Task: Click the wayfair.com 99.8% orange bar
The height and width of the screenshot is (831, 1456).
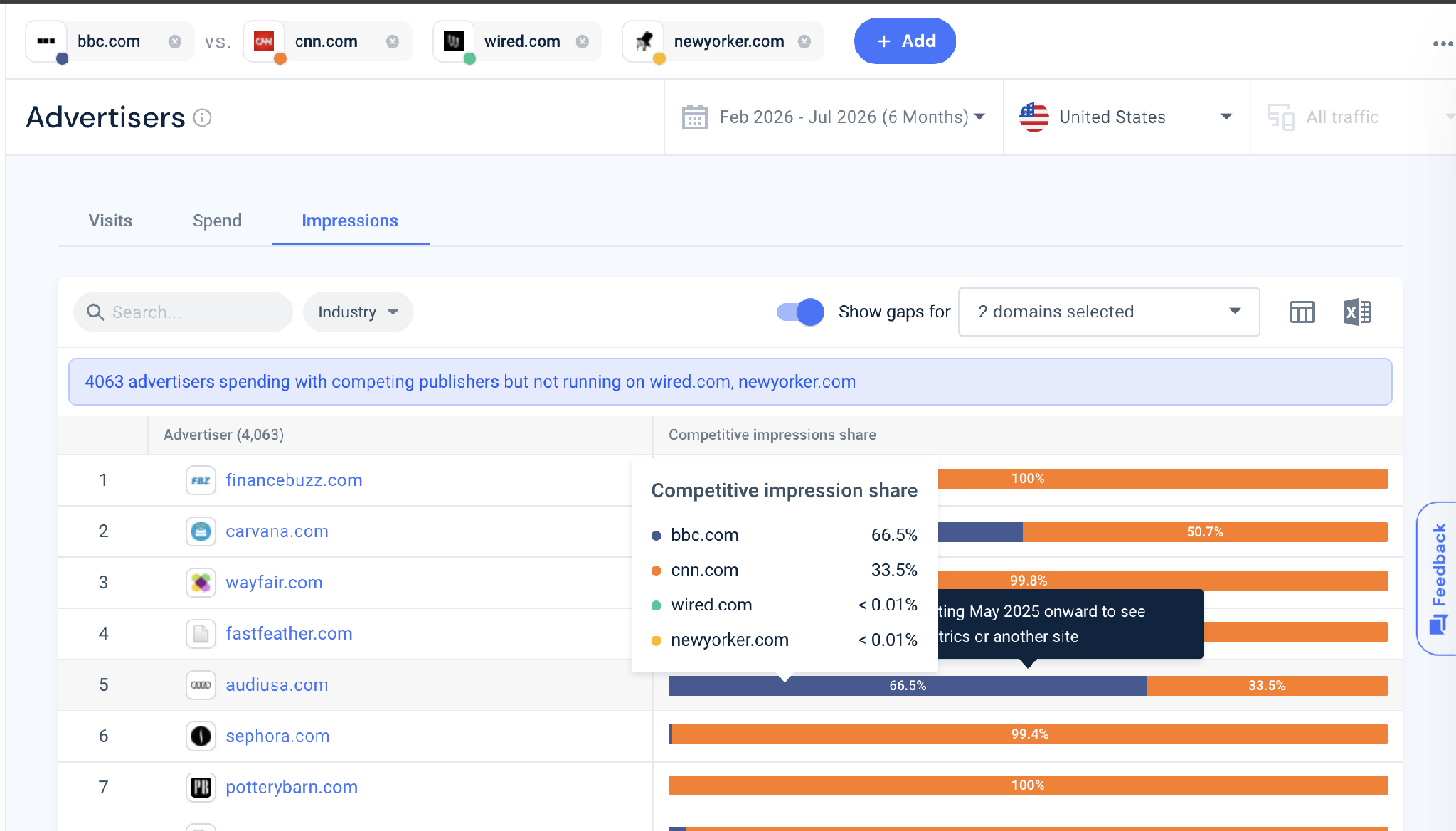Action: (x=1163, y=581)
